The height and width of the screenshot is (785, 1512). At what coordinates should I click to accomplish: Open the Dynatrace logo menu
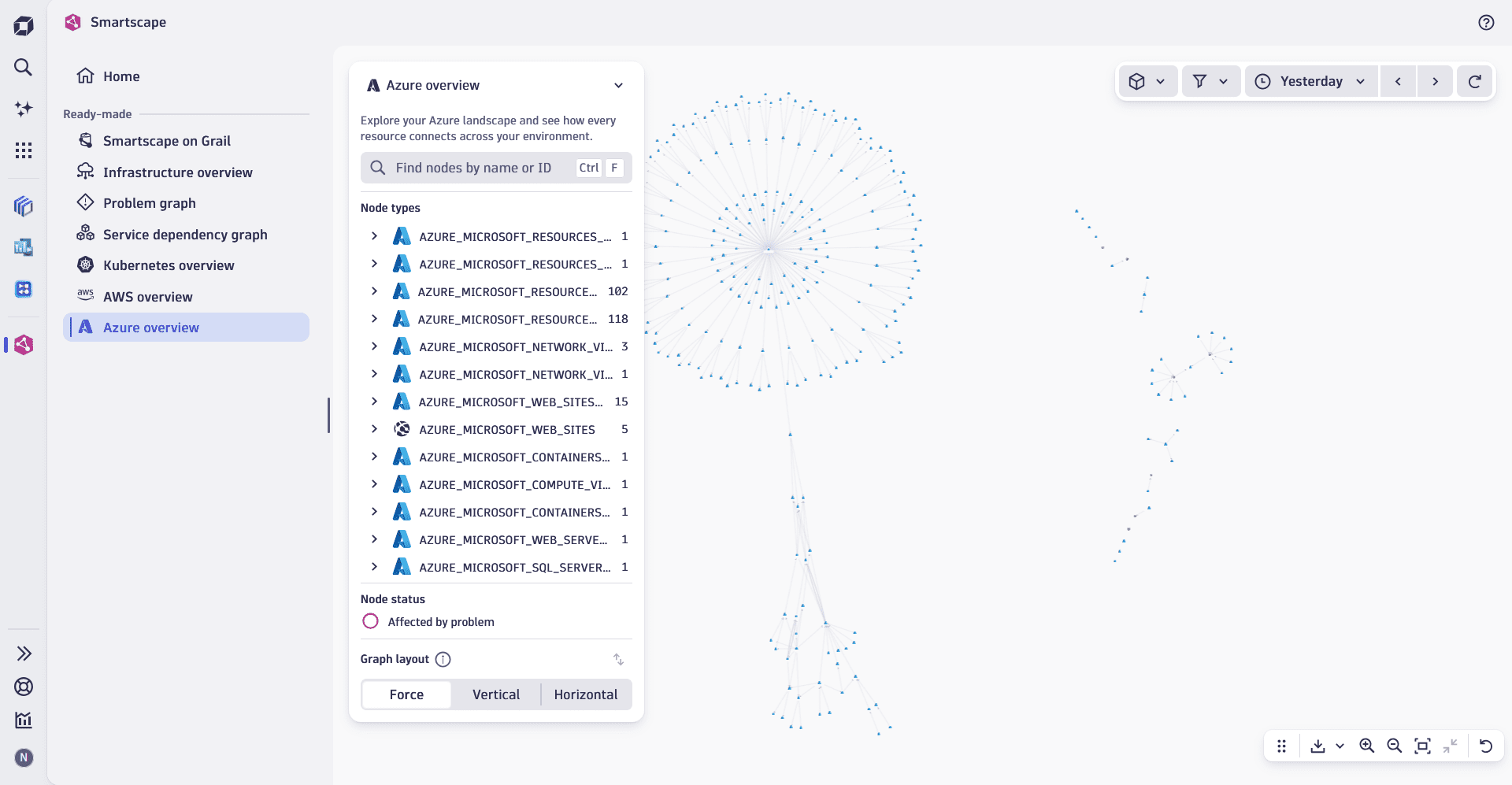[24, 26]
